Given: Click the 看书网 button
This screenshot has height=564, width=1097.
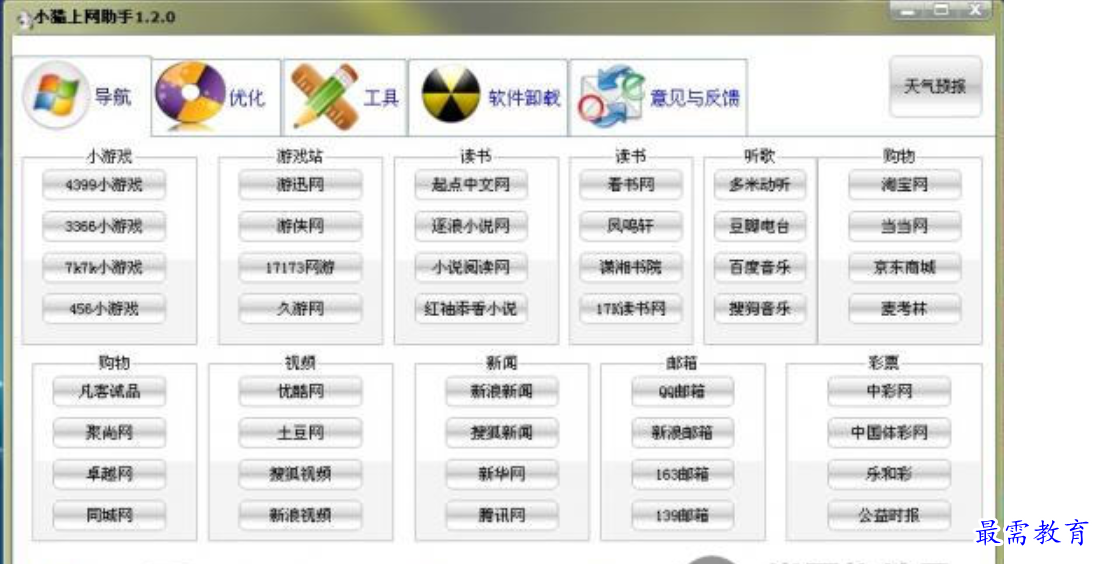Looking at the screenshot, I should point(630,185).
